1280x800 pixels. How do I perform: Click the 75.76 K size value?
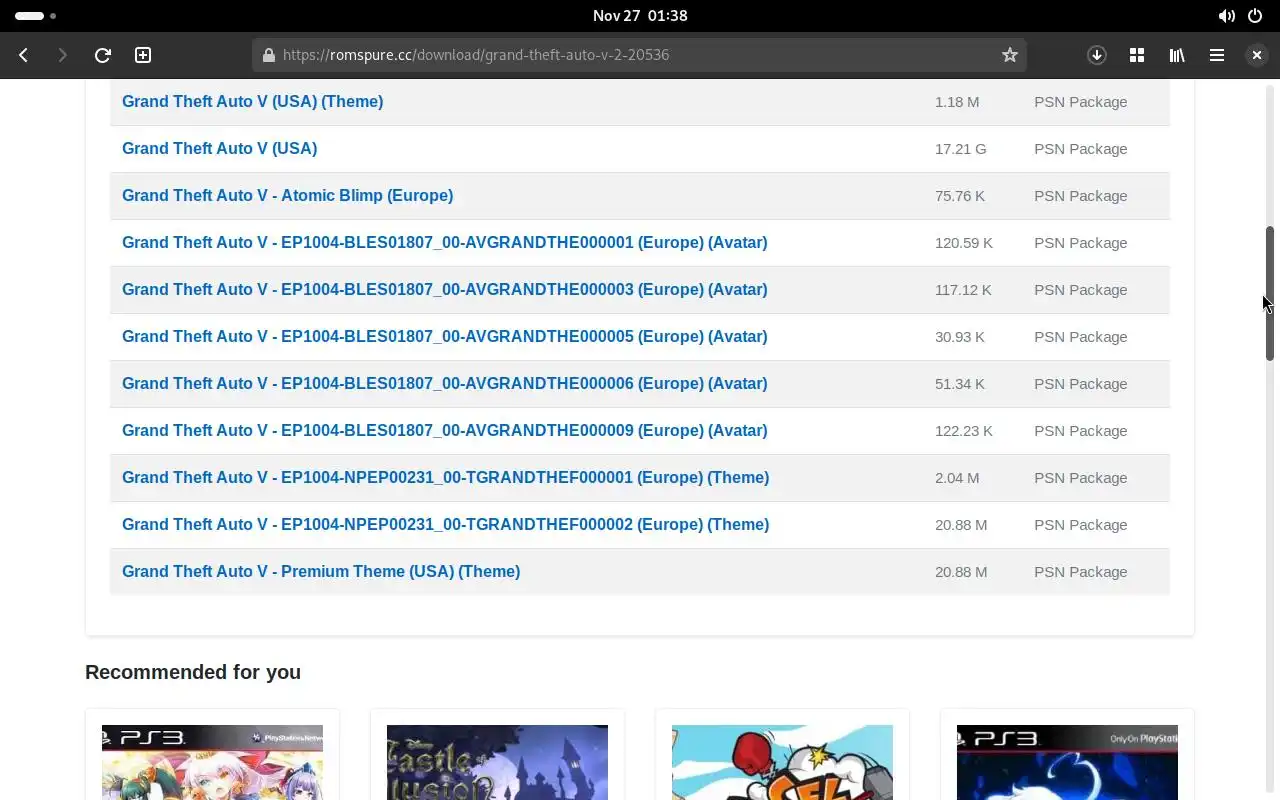(960, 195)
